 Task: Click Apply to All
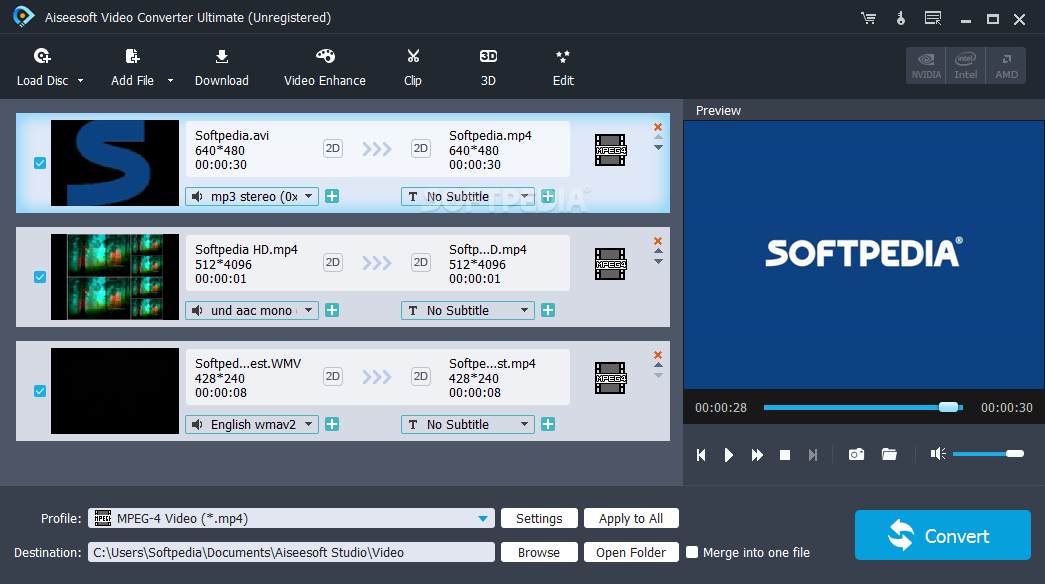coord(631,518)
